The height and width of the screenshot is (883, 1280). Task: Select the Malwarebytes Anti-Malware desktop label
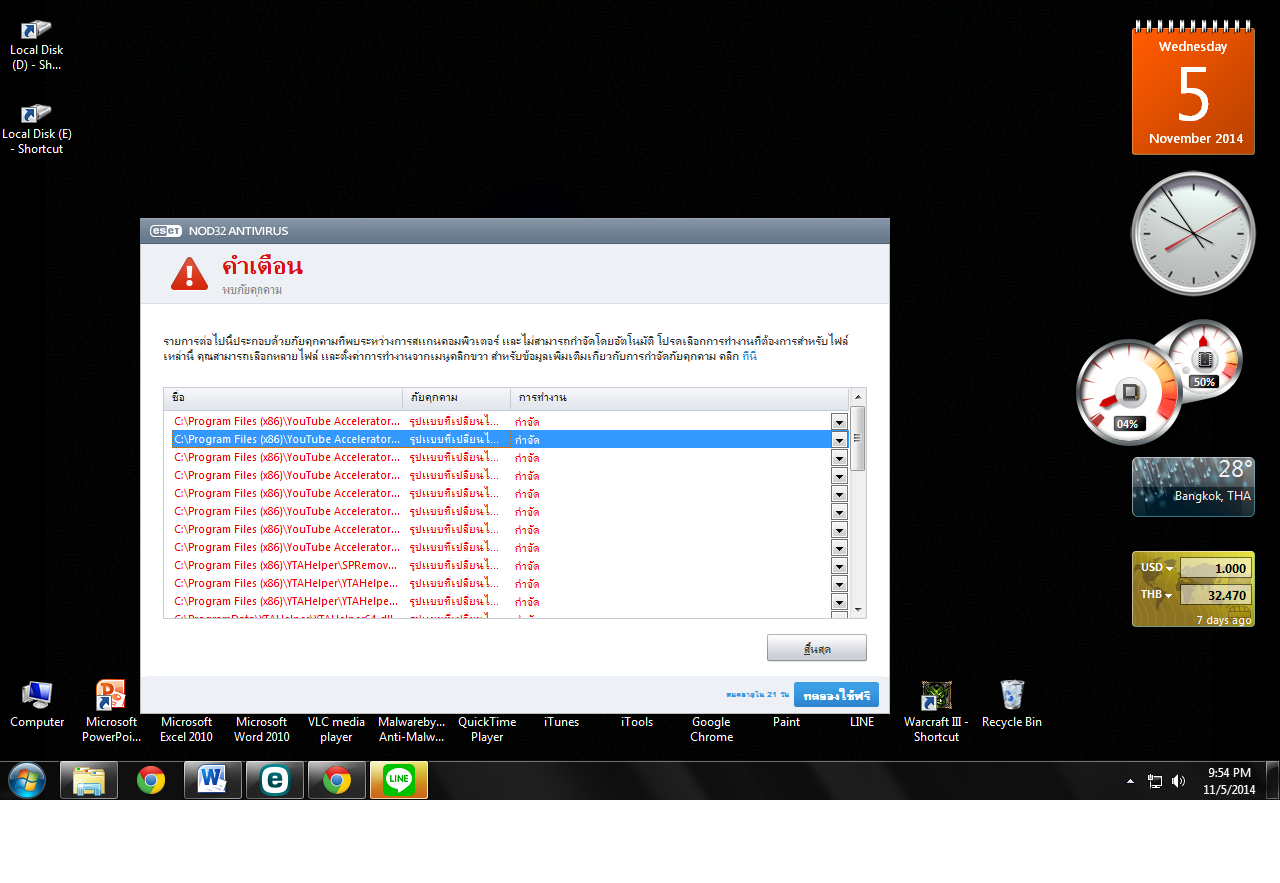tap(412, 729)
